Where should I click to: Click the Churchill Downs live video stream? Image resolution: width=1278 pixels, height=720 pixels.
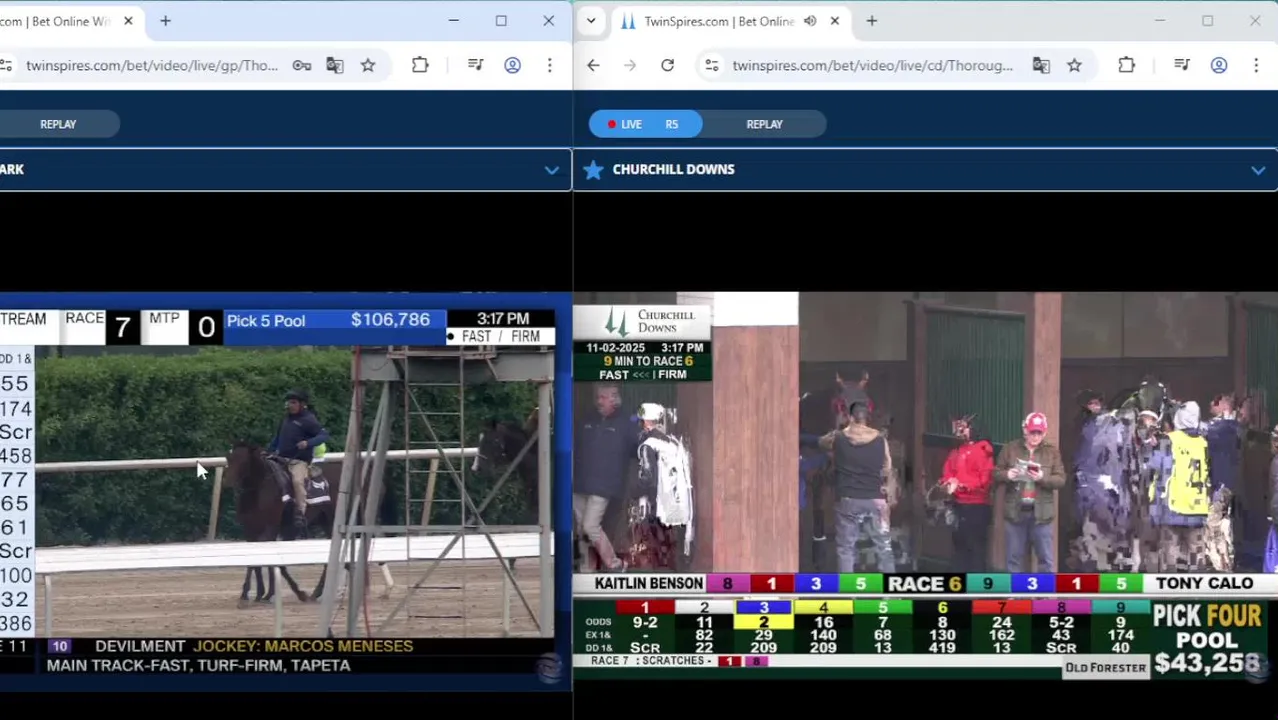click(x=925, y=485)
